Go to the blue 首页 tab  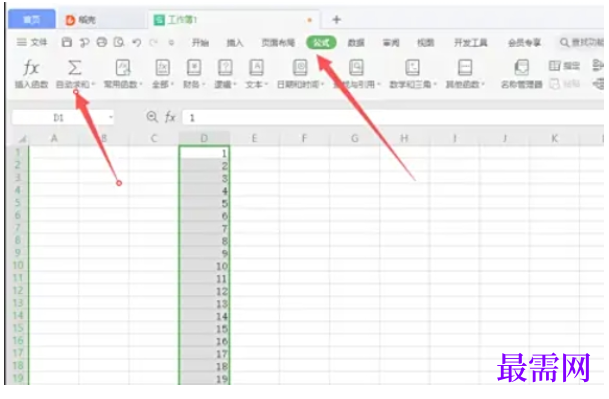click(32, 19)
